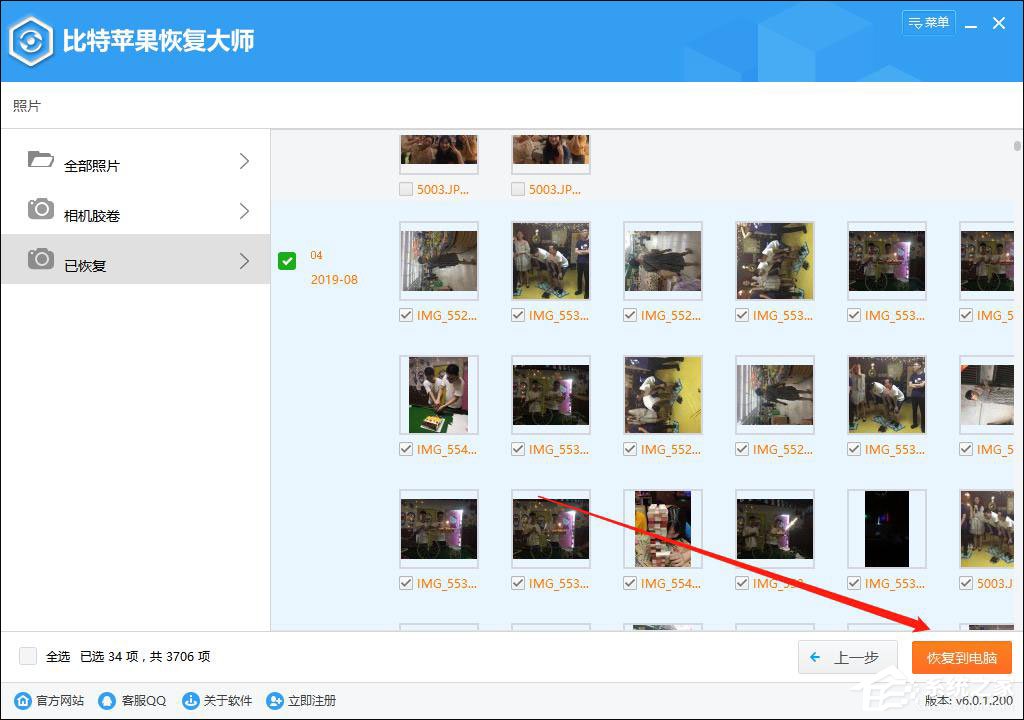1024x720 pixels.
Task: Click the 恢复到电脑 recover button
Action: pyautogui.click(x=961, y=657)
